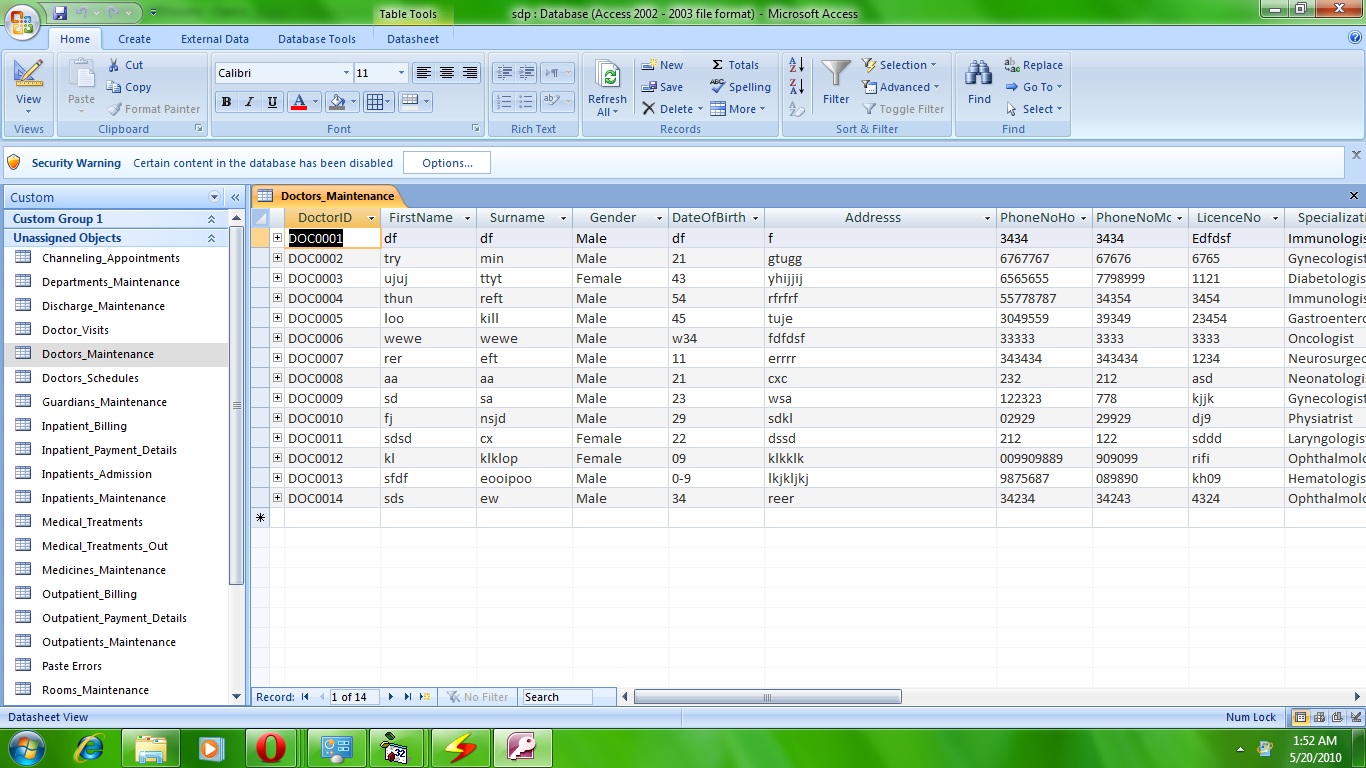The width and height of the screenshot is (1366, 768).
Task: Open Selection filter dropdown
Action: (x=899, y=65)
